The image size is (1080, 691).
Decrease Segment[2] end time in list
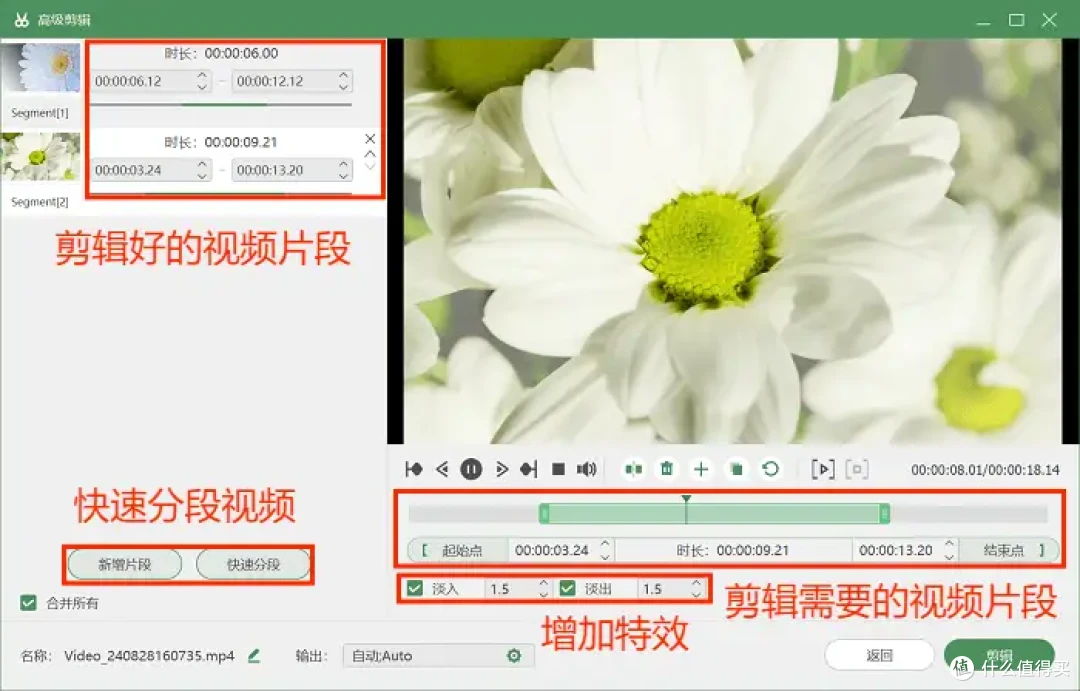point(343,175)
